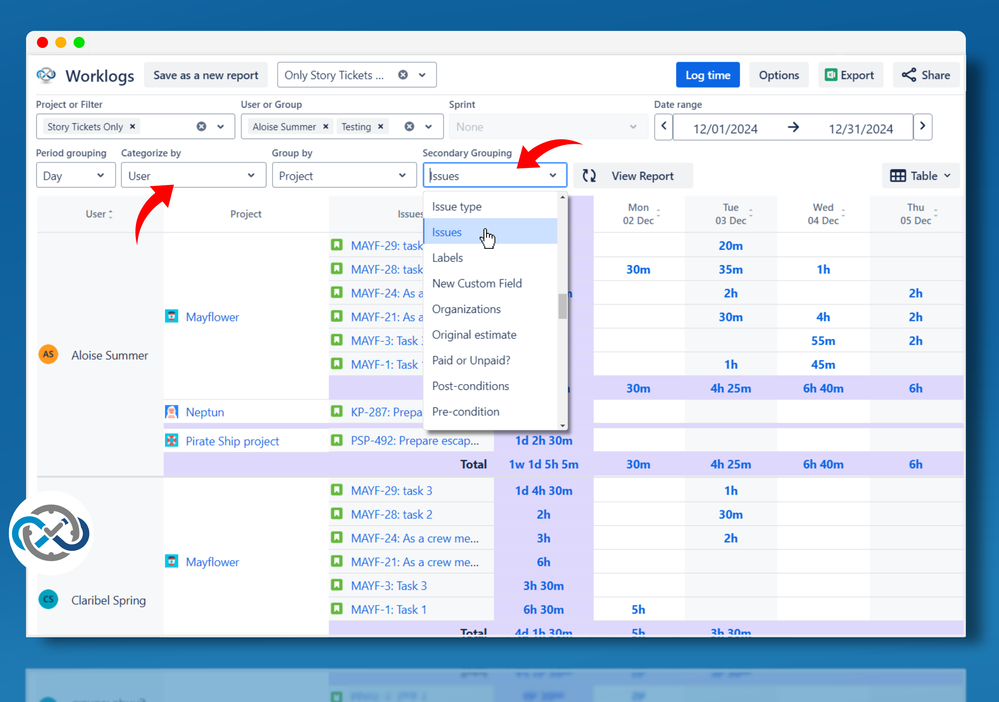This screenshot has height=702, width=999.
Task: Open the Options menu
Action: 779,75
